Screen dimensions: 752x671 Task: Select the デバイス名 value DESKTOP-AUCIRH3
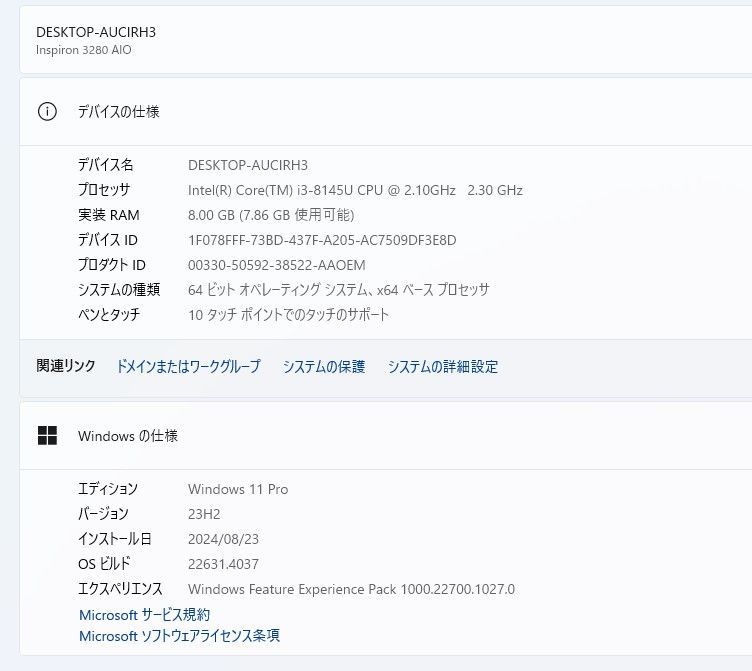[248, 165]
